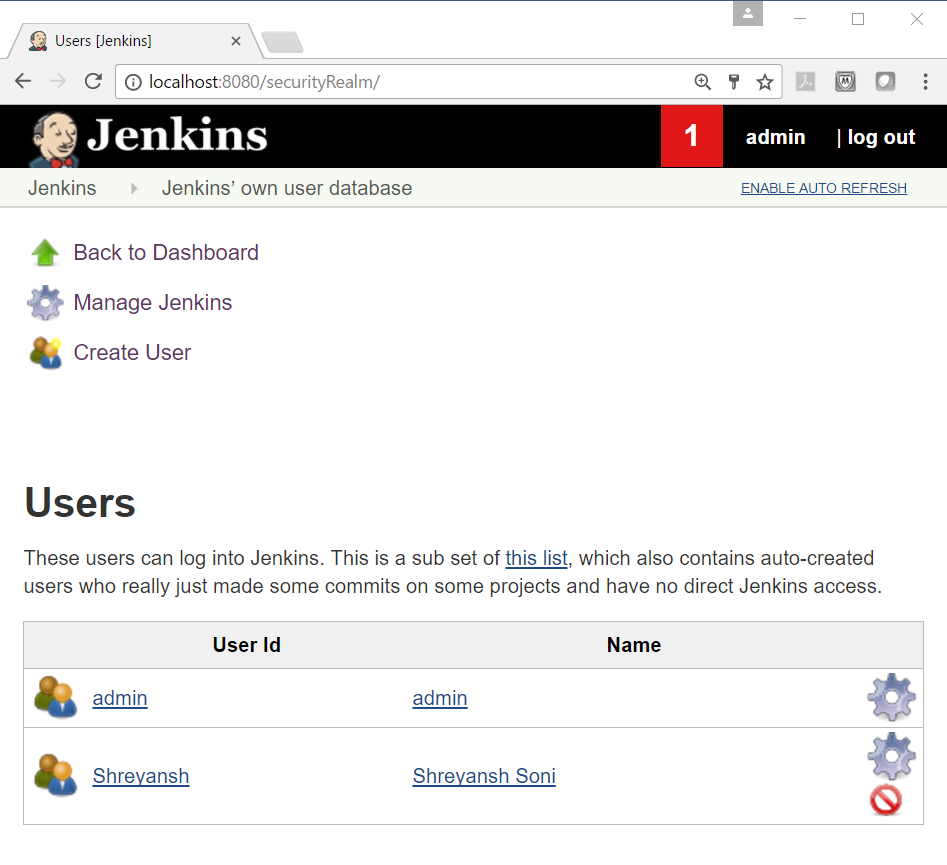The width and height of the screenshot is (947, 865).
Task: Open Manage Jenkins link
Action: pyautogui.click(x=153, y=303)
